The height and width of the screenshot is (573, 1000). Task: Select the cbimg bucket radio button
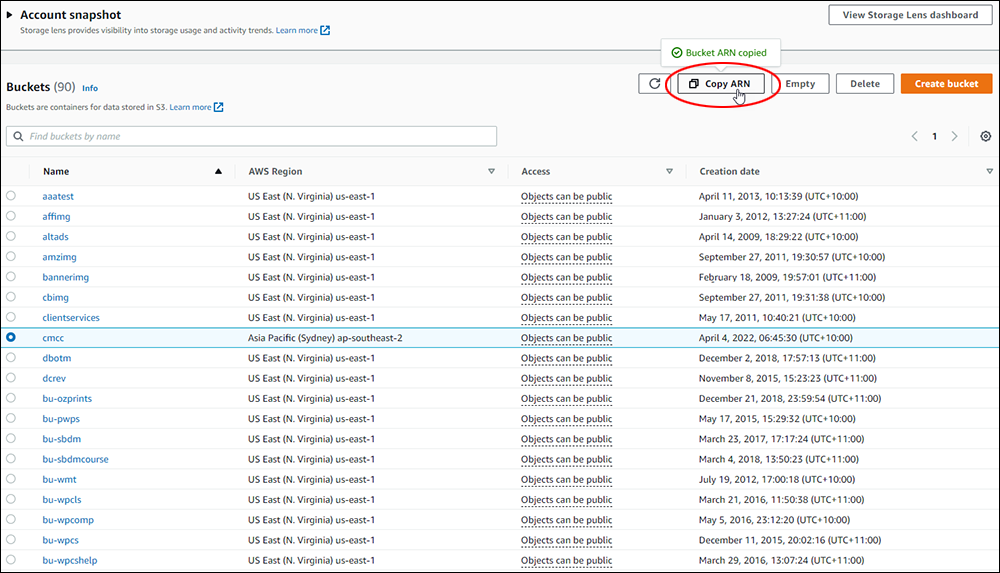click(11, 297)
